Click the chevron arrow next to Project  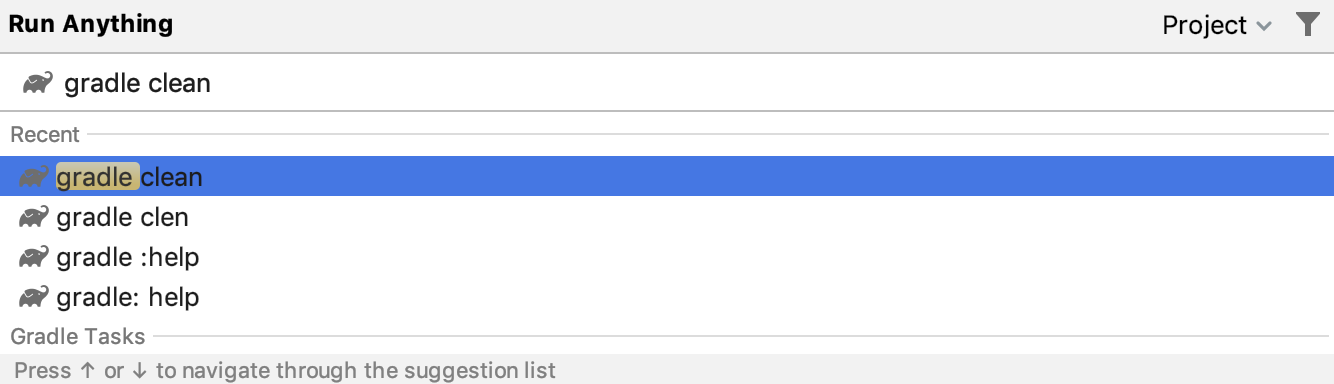click(x=1264, y=26)
